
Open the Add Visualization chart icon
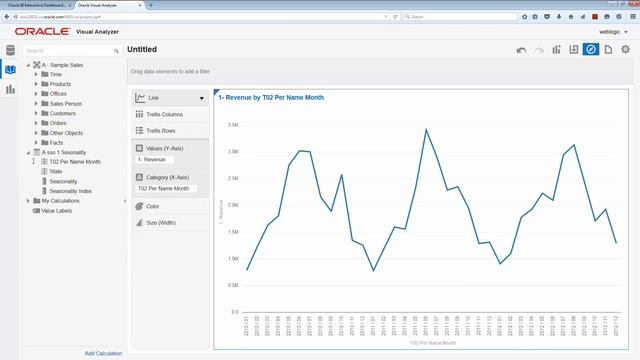pos(556,49)
